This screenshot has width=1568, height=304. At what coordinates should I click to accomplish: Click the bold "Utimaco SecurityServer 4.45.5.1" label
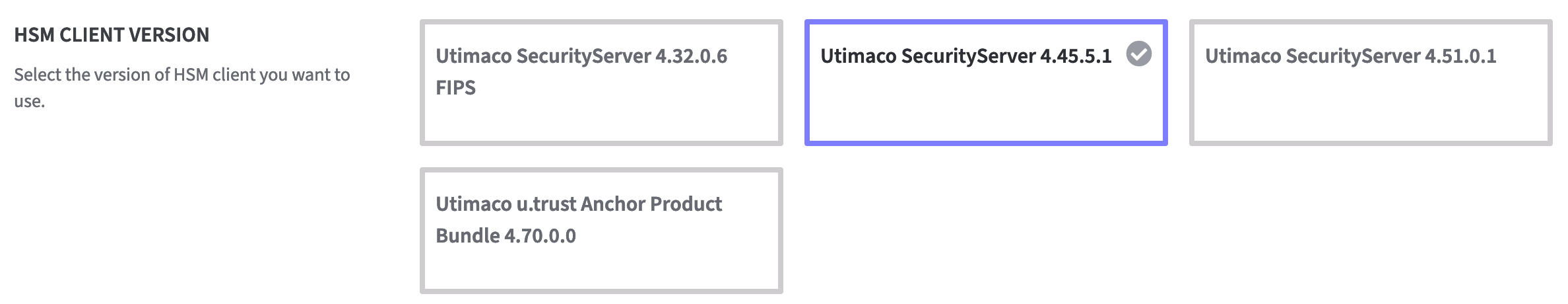pos(965,56)
